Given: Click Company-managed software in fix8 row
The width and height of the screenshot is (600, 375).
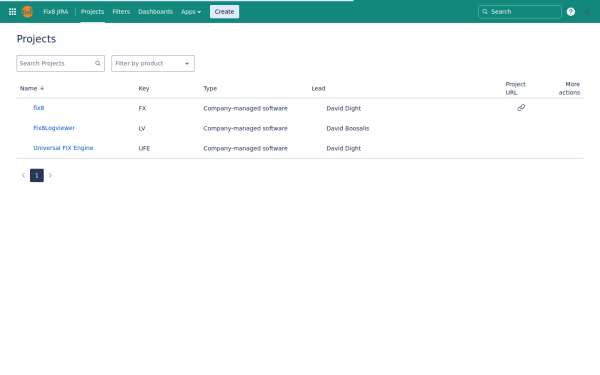Looking at the screenshot, I should [x=245, y=108].
